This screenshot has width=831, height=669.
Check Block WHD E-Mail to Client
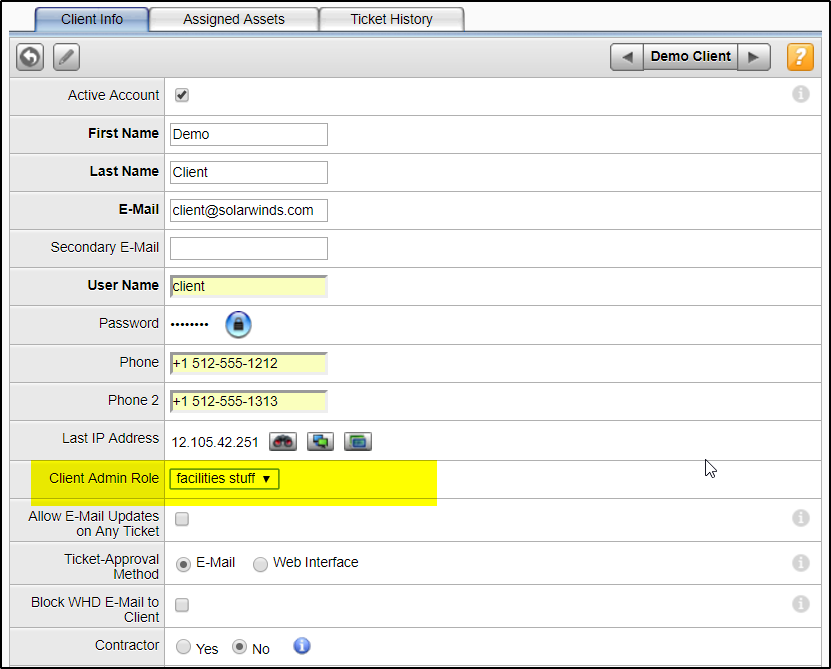(182, 605)
